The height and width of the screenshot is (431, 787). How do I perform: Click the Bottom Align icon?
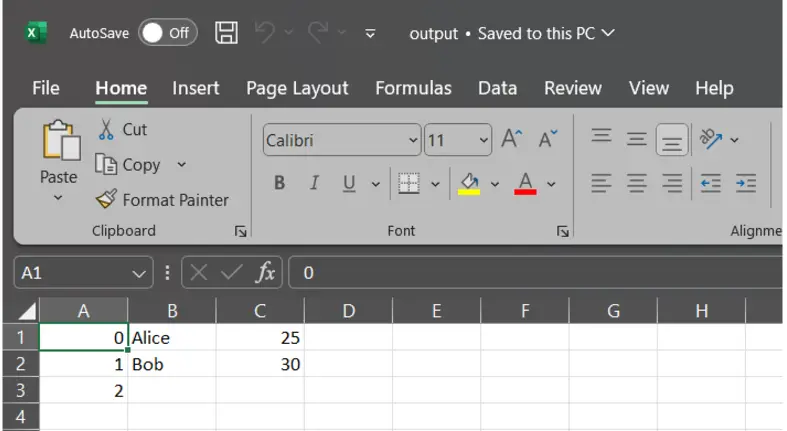[x=672, y=140]
